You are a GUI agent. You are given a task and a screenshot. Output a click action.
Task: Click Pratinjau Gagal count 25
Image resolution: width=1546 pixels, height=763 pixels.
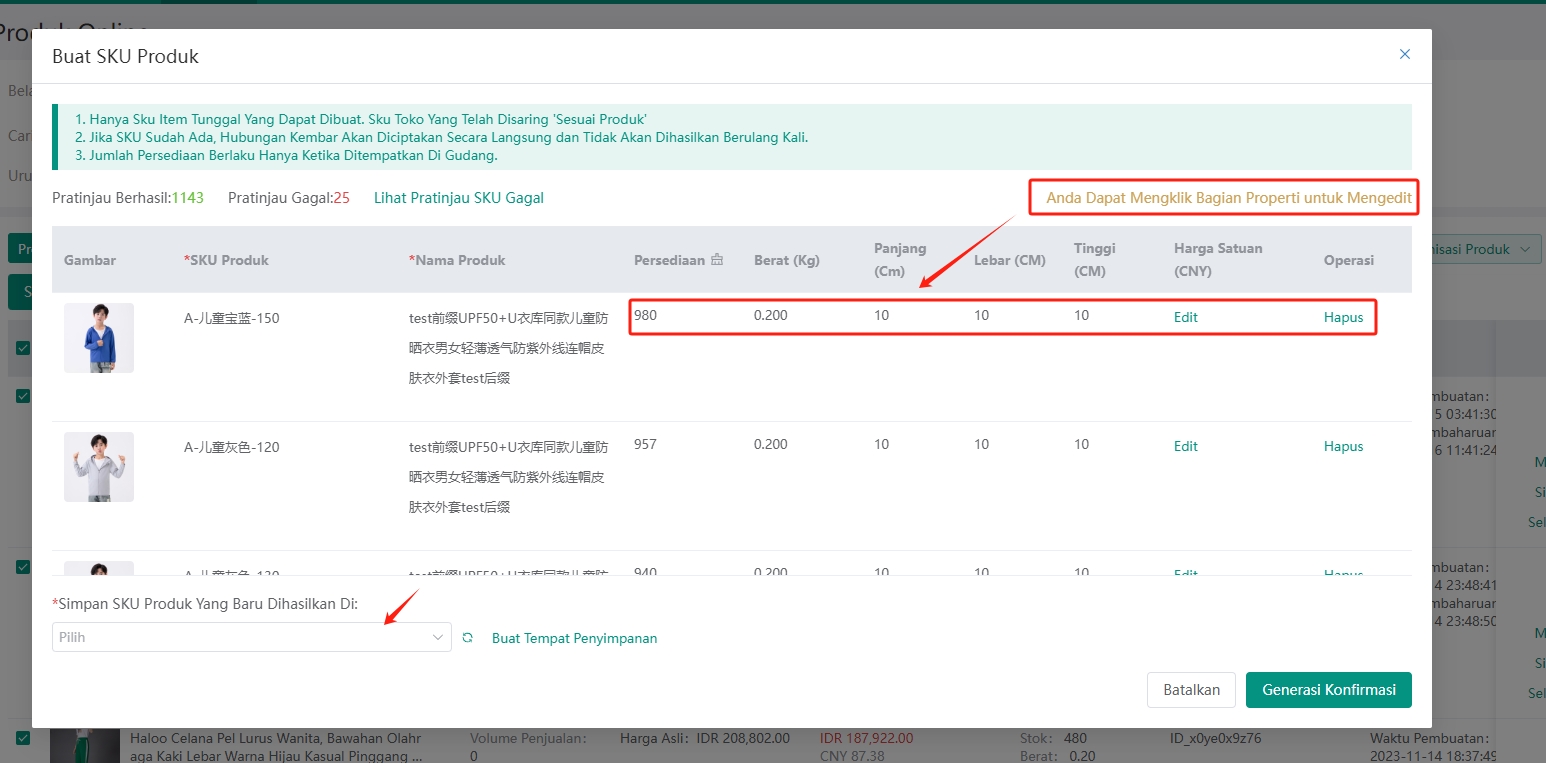[x=341, y=198]
